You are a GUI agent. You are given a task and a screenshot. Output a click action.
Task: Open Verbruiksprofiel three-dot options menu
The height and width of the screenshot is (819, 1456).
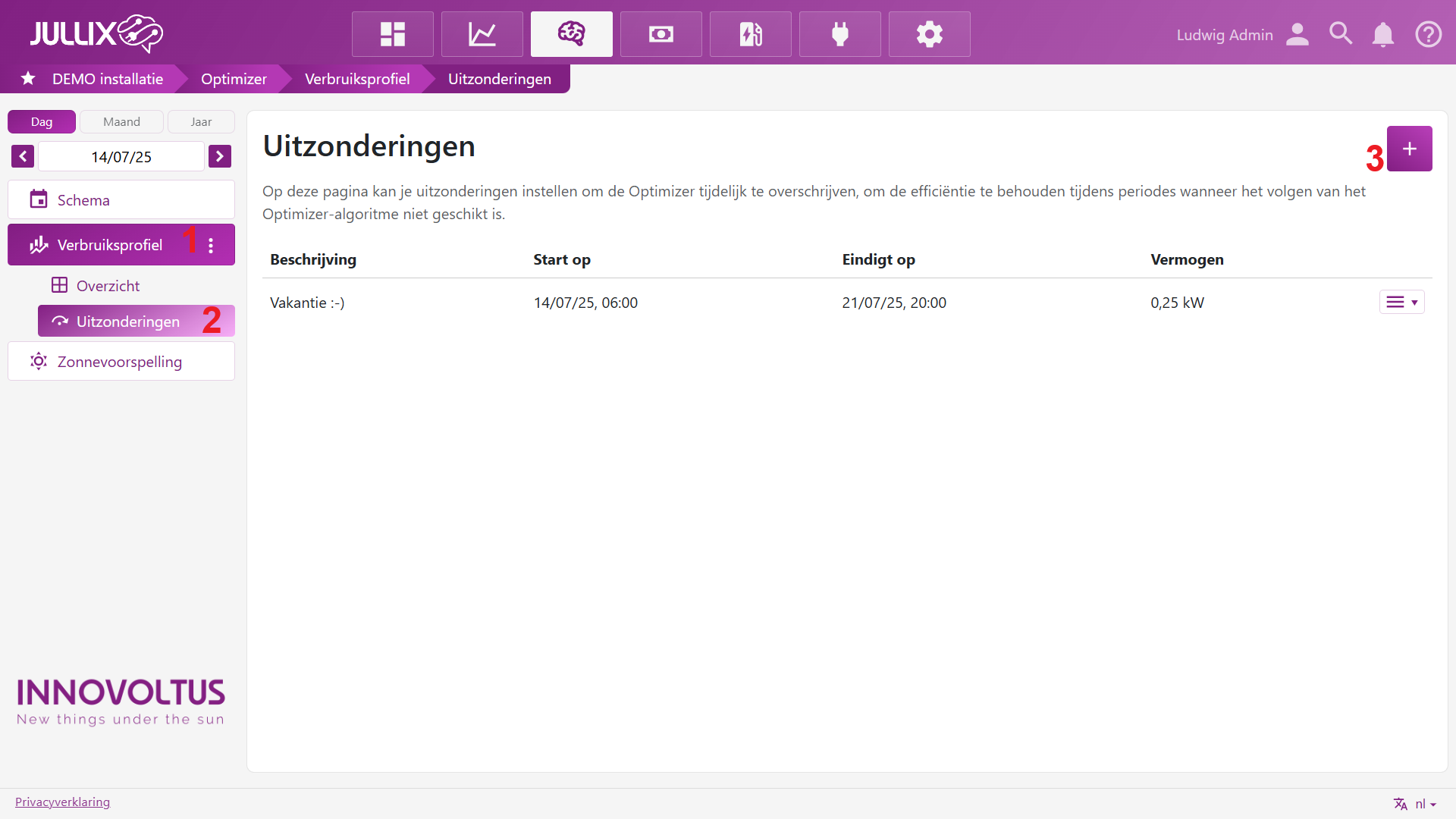click(x=211, y=245)
